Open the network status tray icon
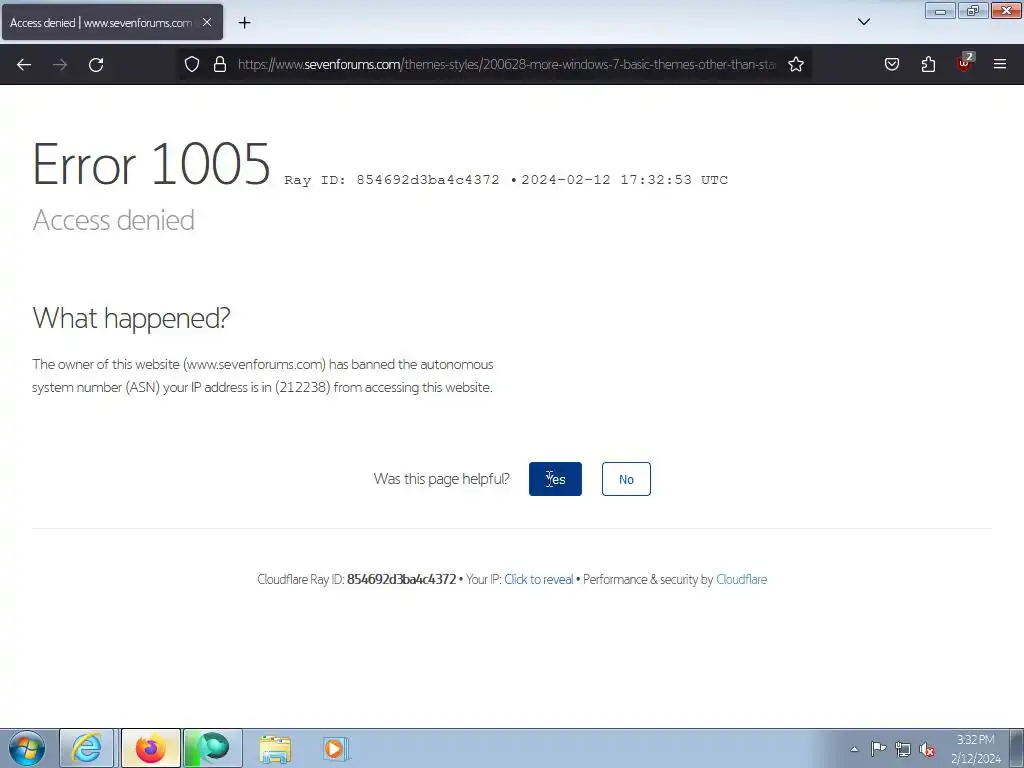The image size is (1024, 768). [x=903, y=749]
